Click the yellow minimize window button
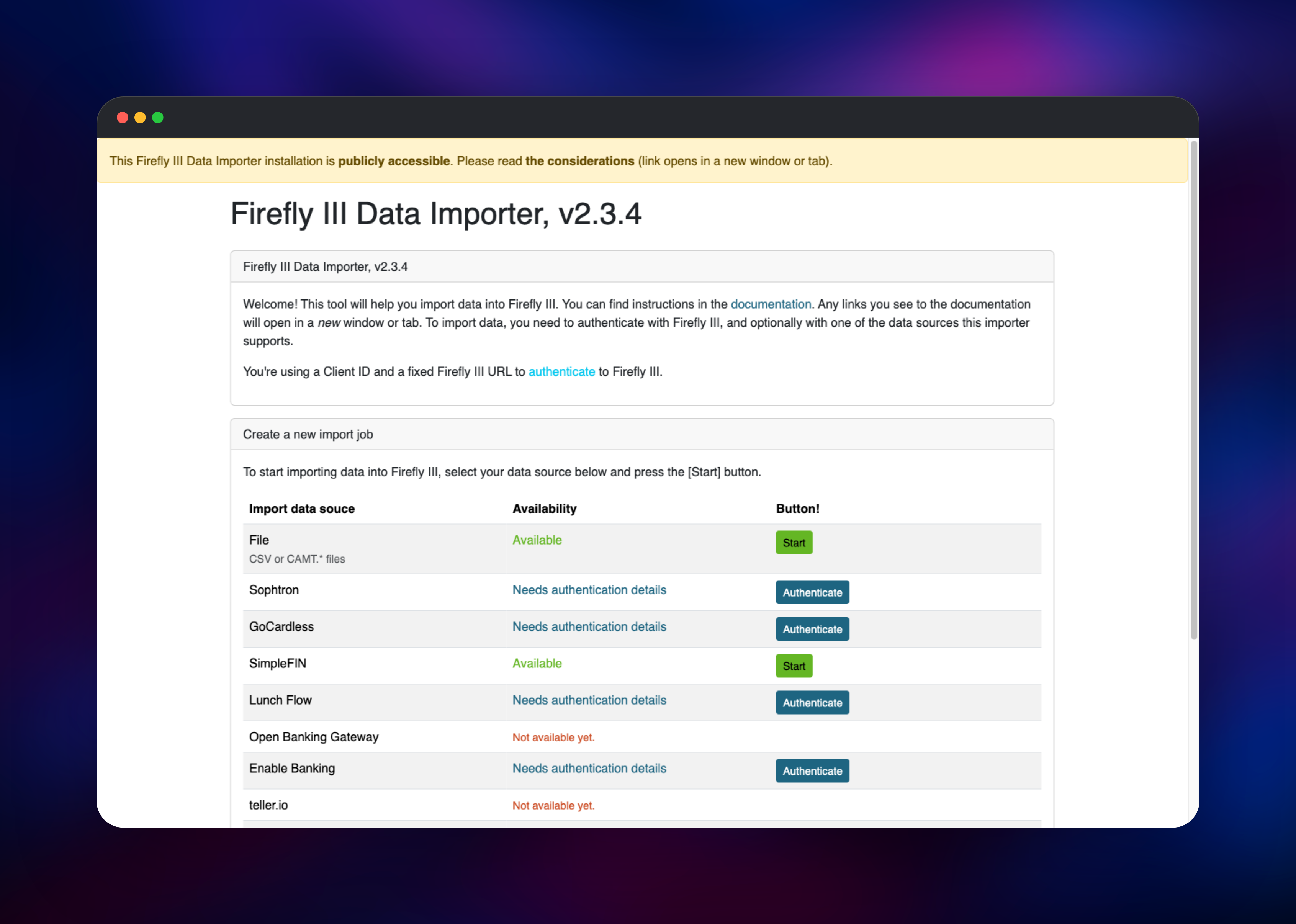The height and width of the screenshot is (924, 1296). pos(140,117)
